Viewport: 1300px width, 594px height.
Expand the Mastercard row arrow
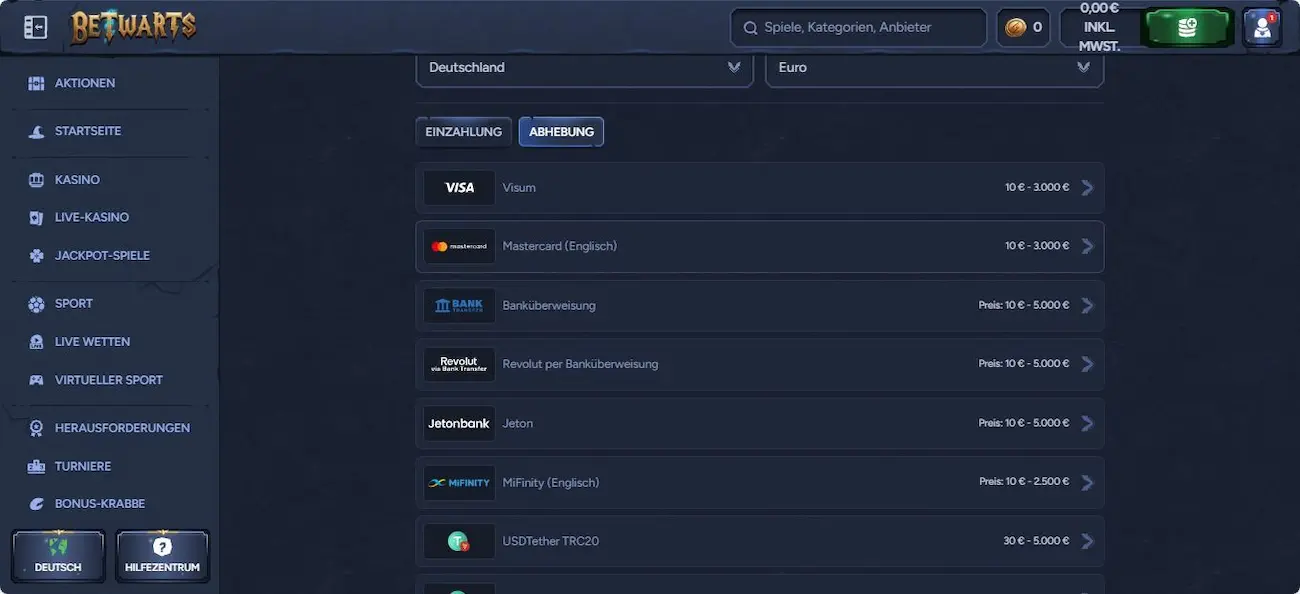[1088, 246]
